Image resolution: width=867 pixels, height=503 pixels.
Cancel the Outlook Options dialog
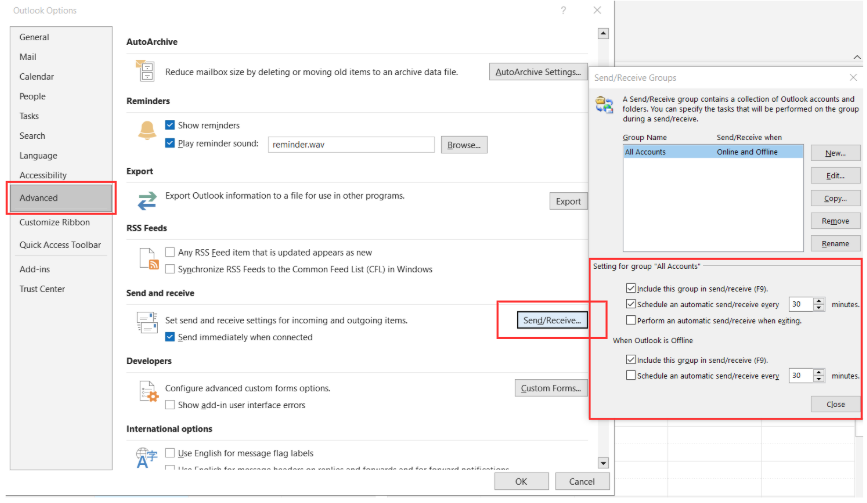tap(582, 481)
